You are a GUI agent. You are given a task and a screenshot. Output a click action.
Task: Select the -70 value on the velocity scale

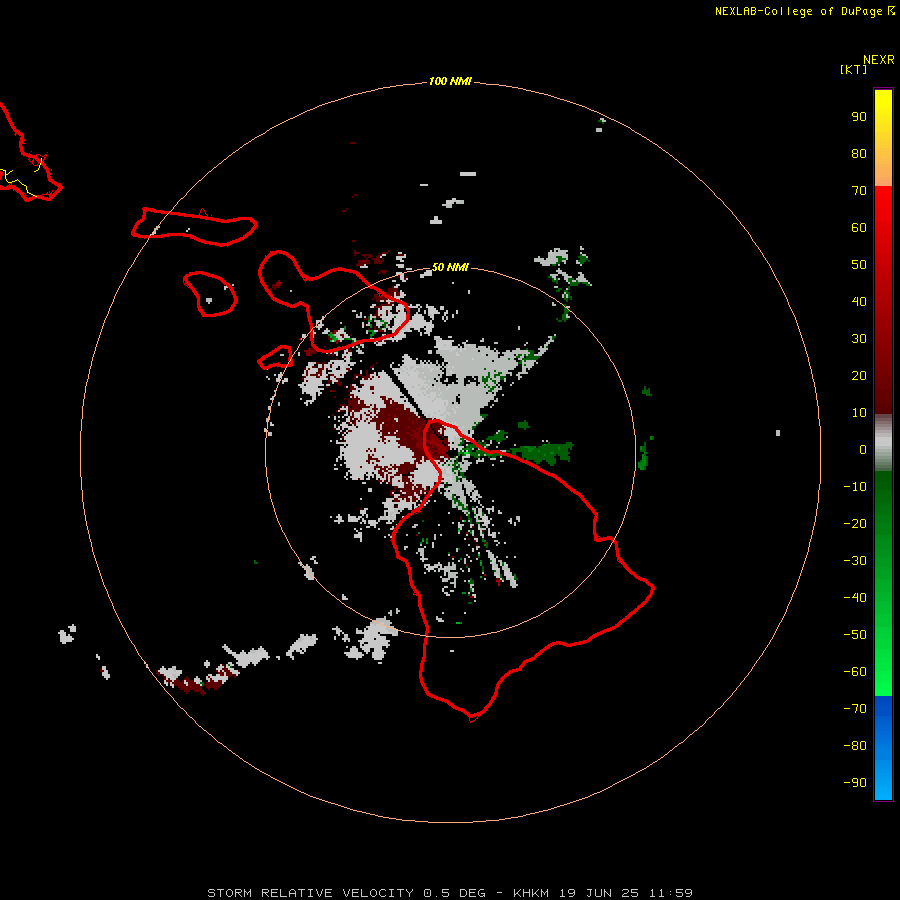pyautogui.click(x=855, y=709)
